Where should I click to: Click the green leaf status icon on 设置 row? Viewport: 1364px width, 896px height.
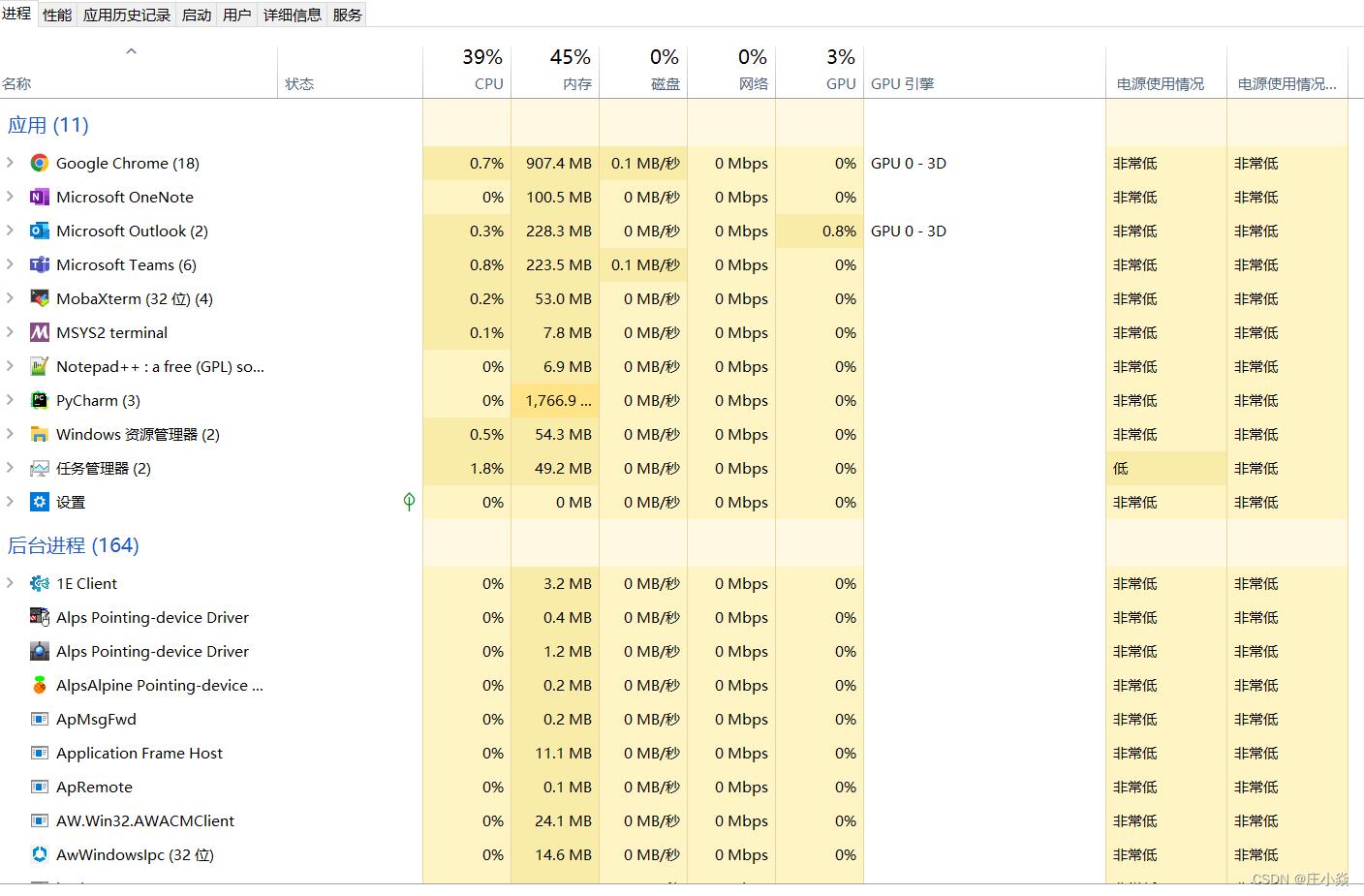pyautogui.click(x=409, y=502)
